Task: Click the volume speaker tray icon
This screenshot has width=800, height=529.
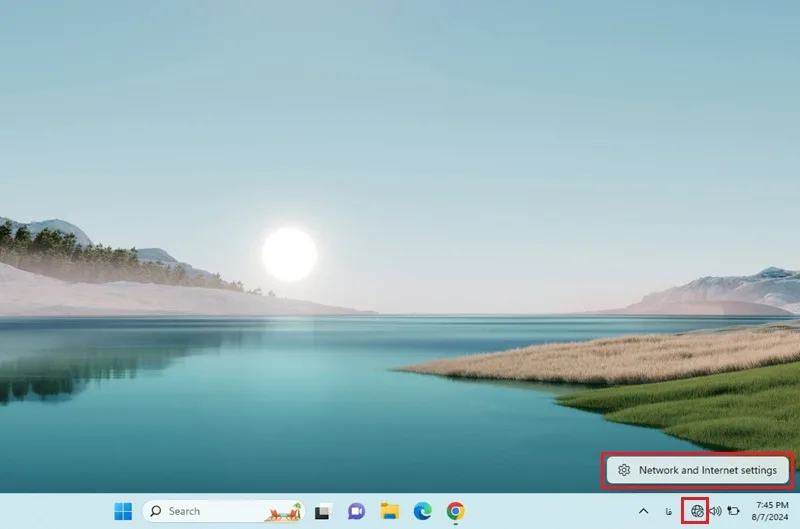Action: tap(715, 511)
